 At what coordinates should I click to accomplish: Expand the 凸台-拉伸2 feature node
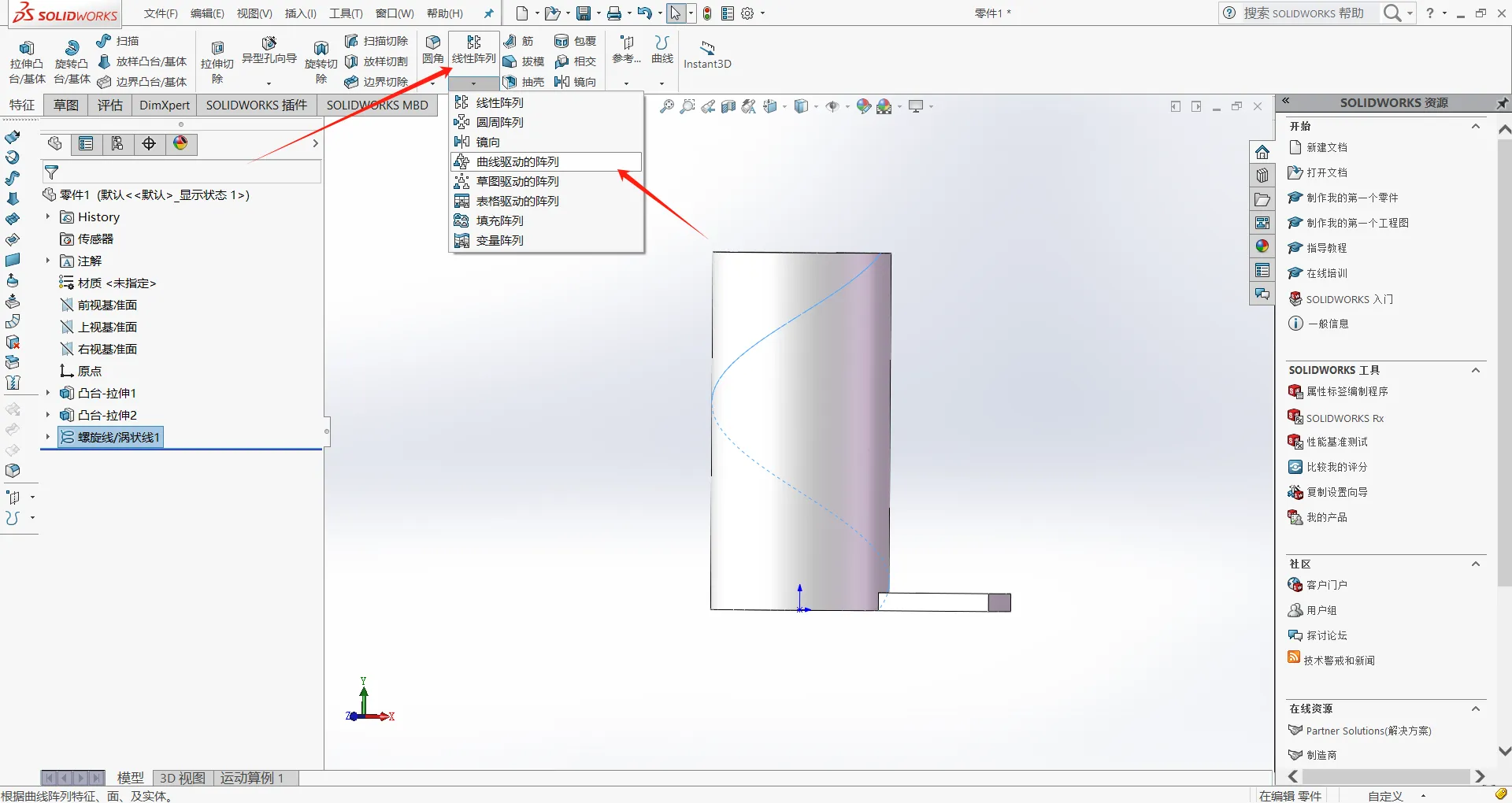(48, 415)
